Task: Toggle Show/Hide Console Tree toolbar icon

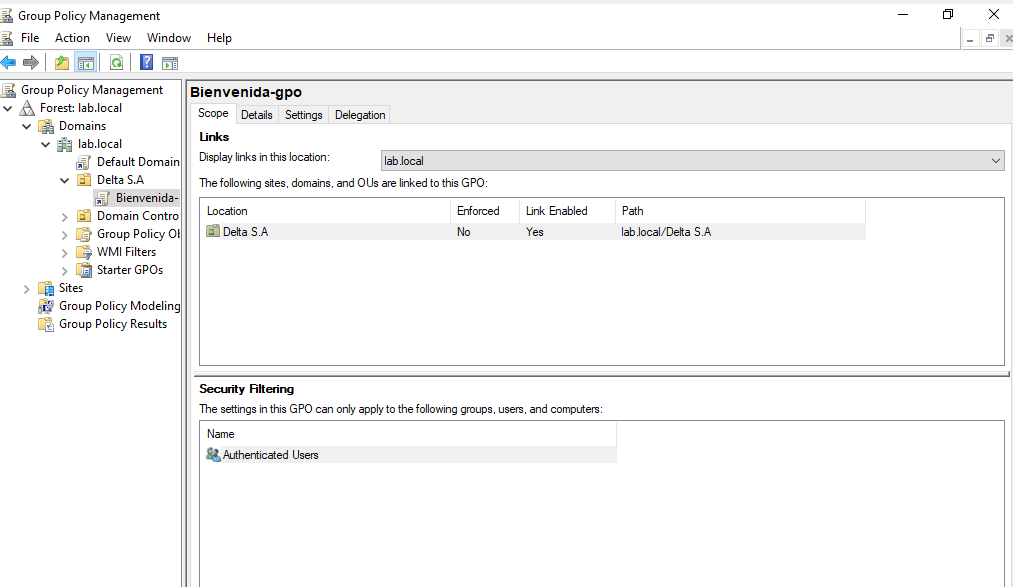Action: point(87,63)
